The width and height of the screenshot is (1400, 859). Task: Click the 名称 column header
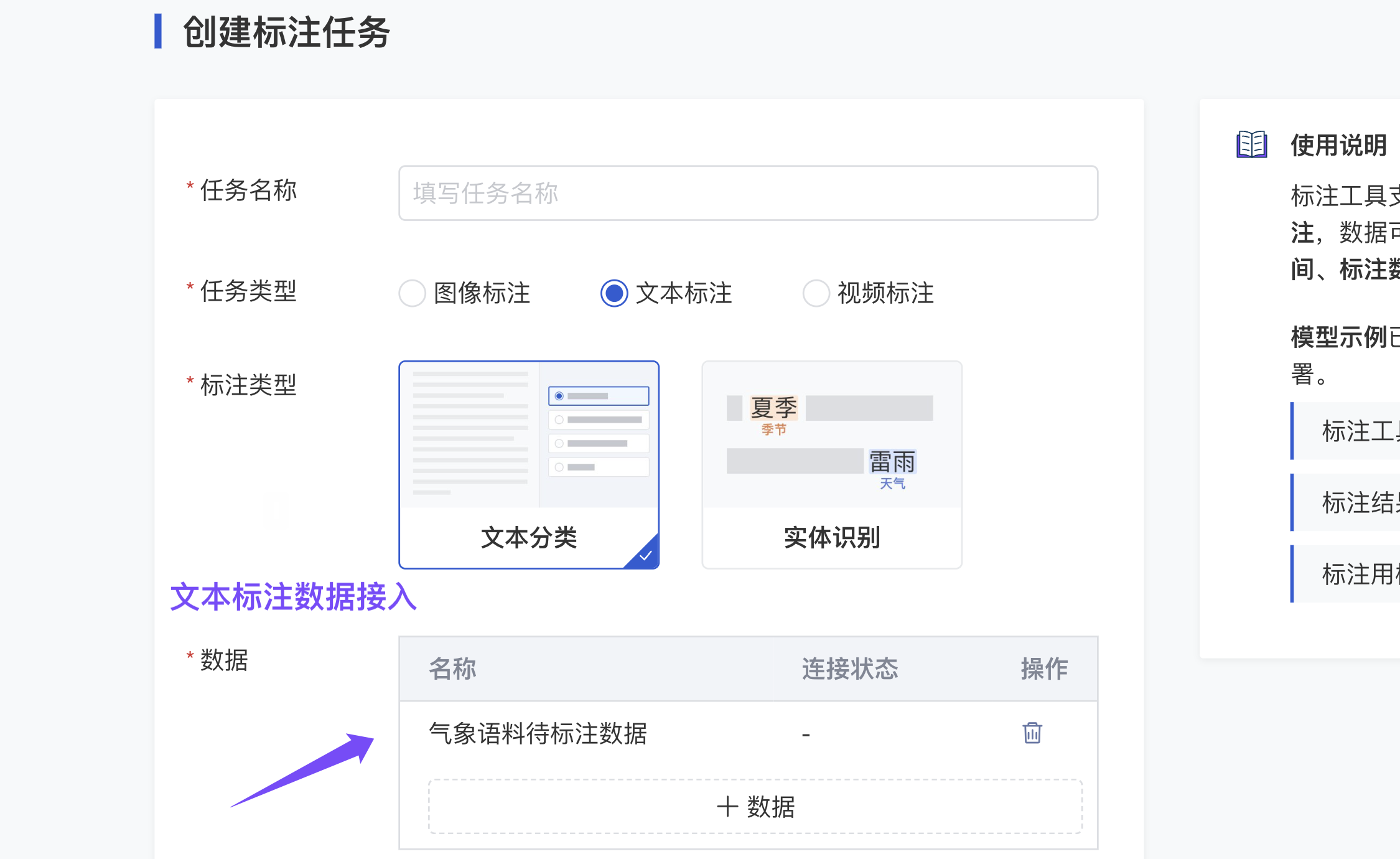pos(452,669)
